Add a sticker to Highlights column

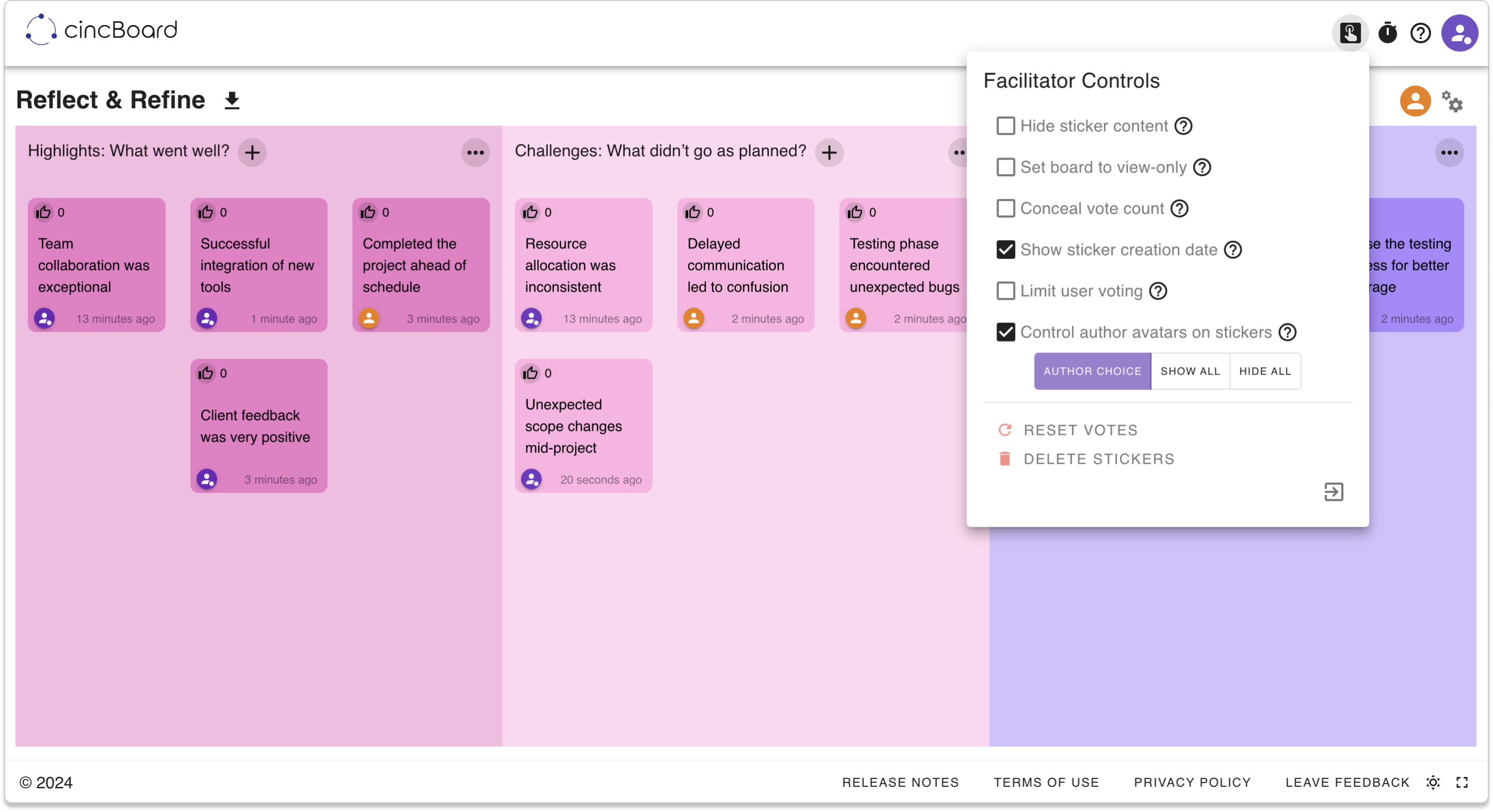tap(252, 153)
